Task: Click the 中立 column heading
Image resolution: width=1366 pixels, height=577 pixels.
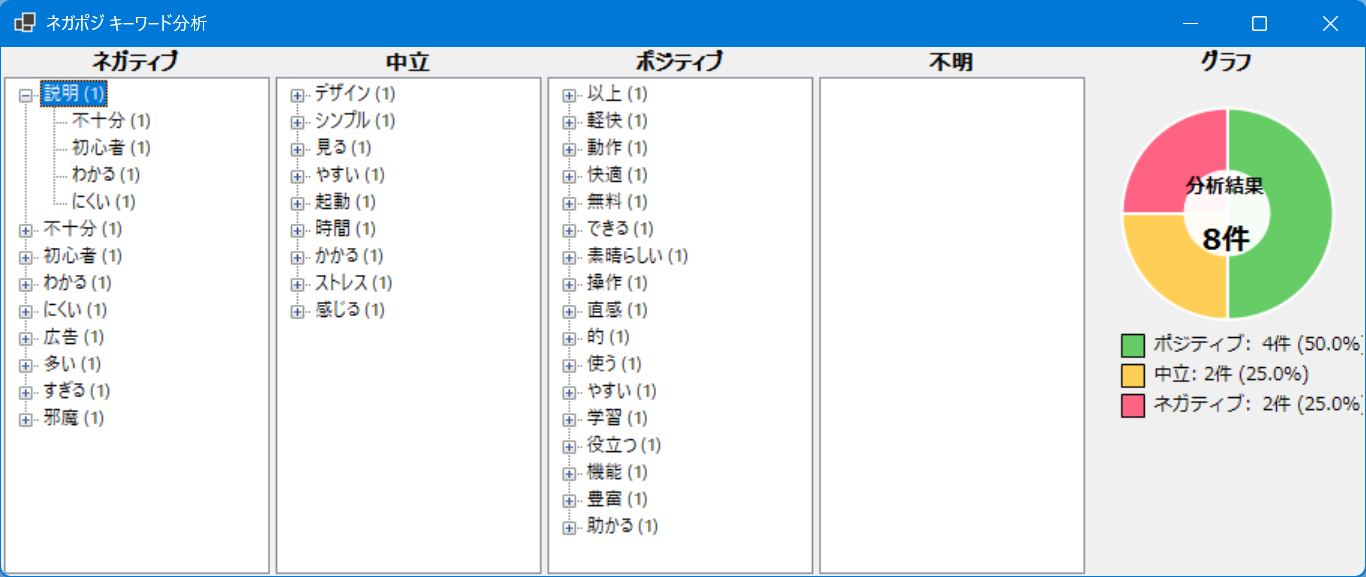Action: [x=407, y=62]
